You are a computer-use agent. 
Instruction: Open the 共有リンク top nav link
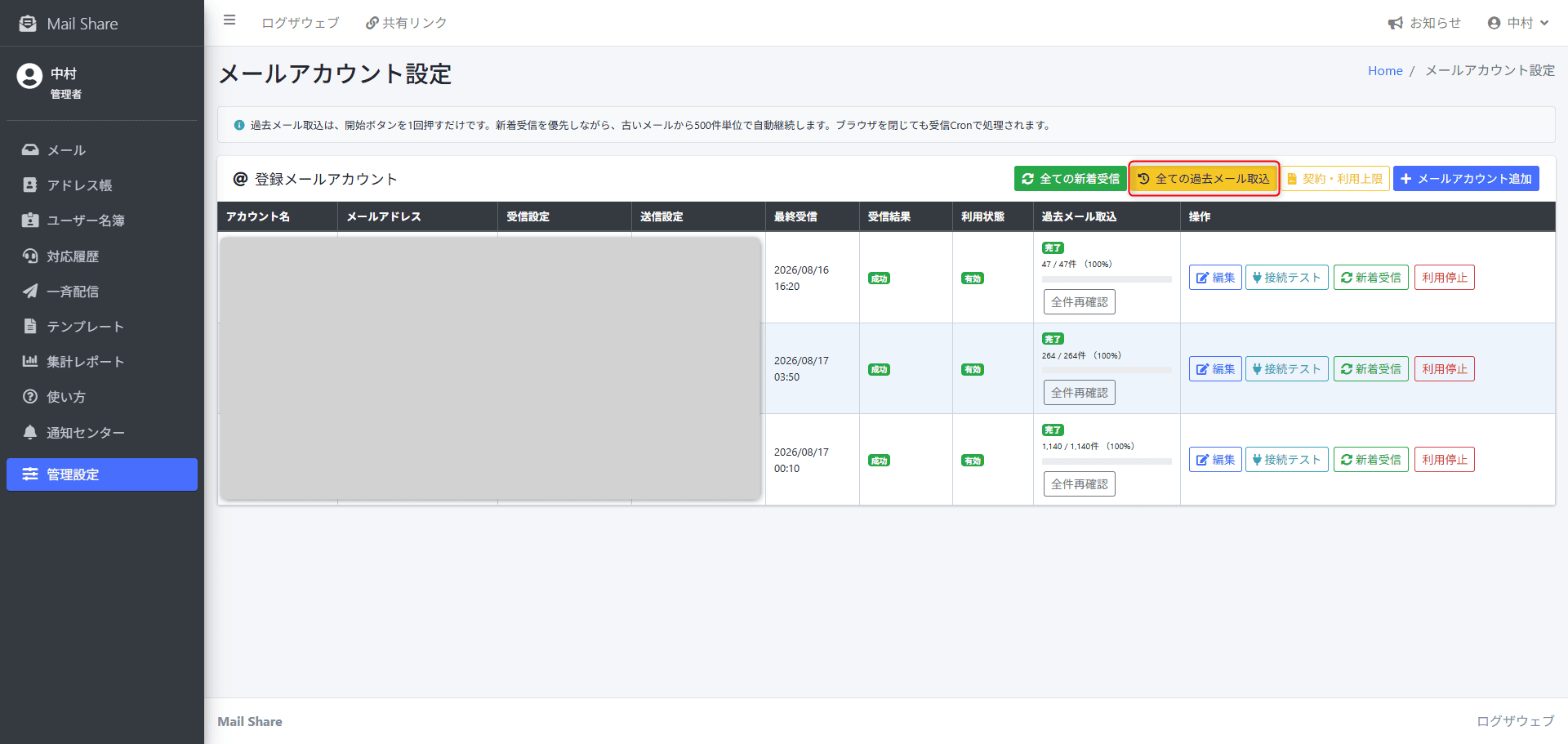click(406, 23)
